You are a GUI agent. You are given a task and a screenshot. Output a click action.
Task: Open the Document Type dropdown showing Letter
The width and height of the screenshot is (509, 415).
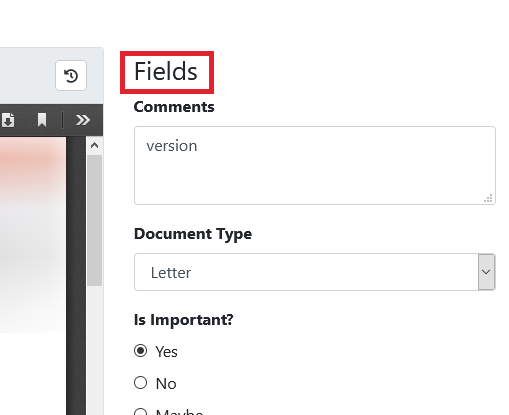[x=315, y=272]
